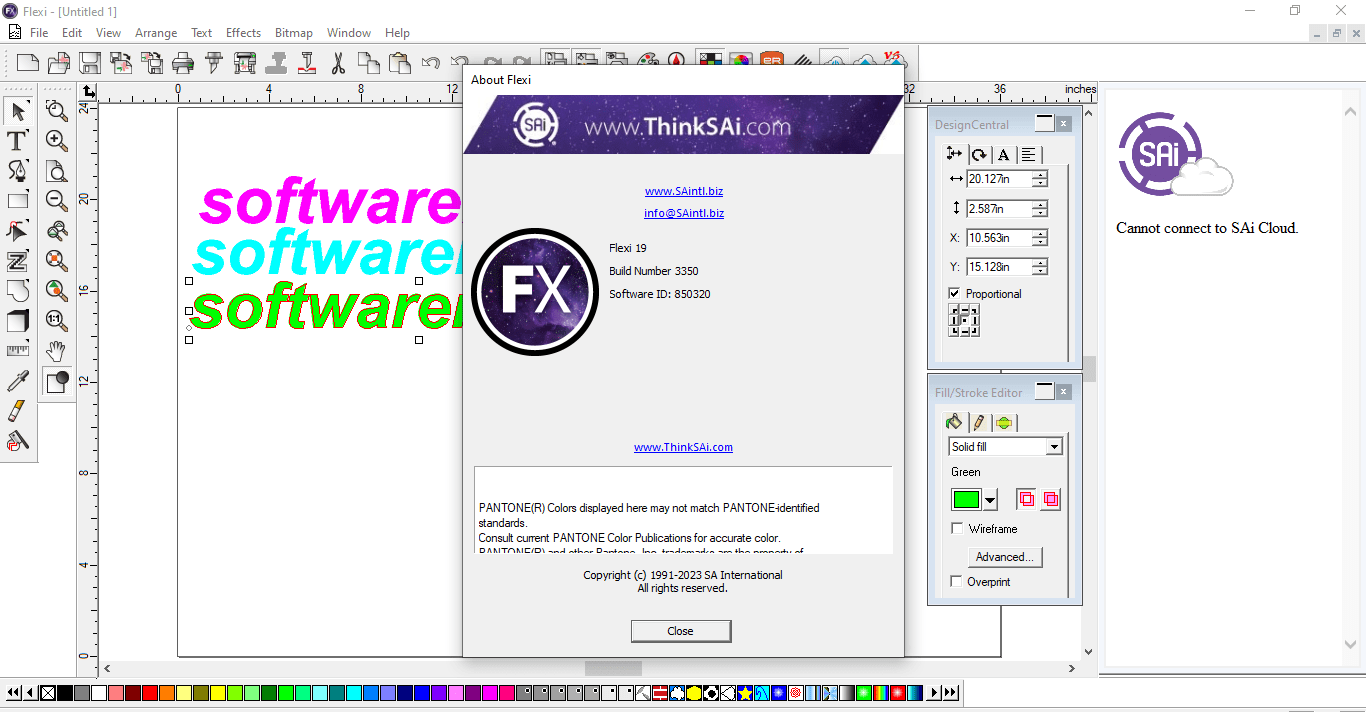Open the View menu
Image resolution: width=1366 pixels, height=712 pixels.
point(108,33)
